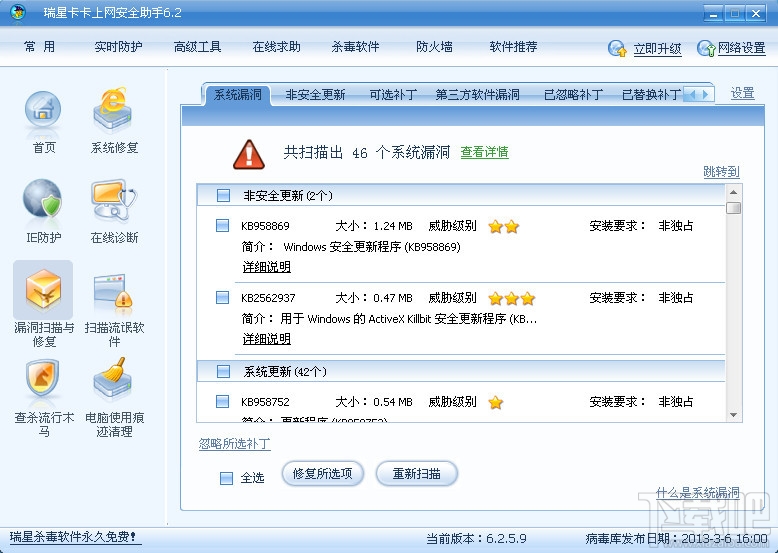Check the 非安全更新 (2个) group checkbox
This screenshot has height=553, width=778.
pos(223,195)
